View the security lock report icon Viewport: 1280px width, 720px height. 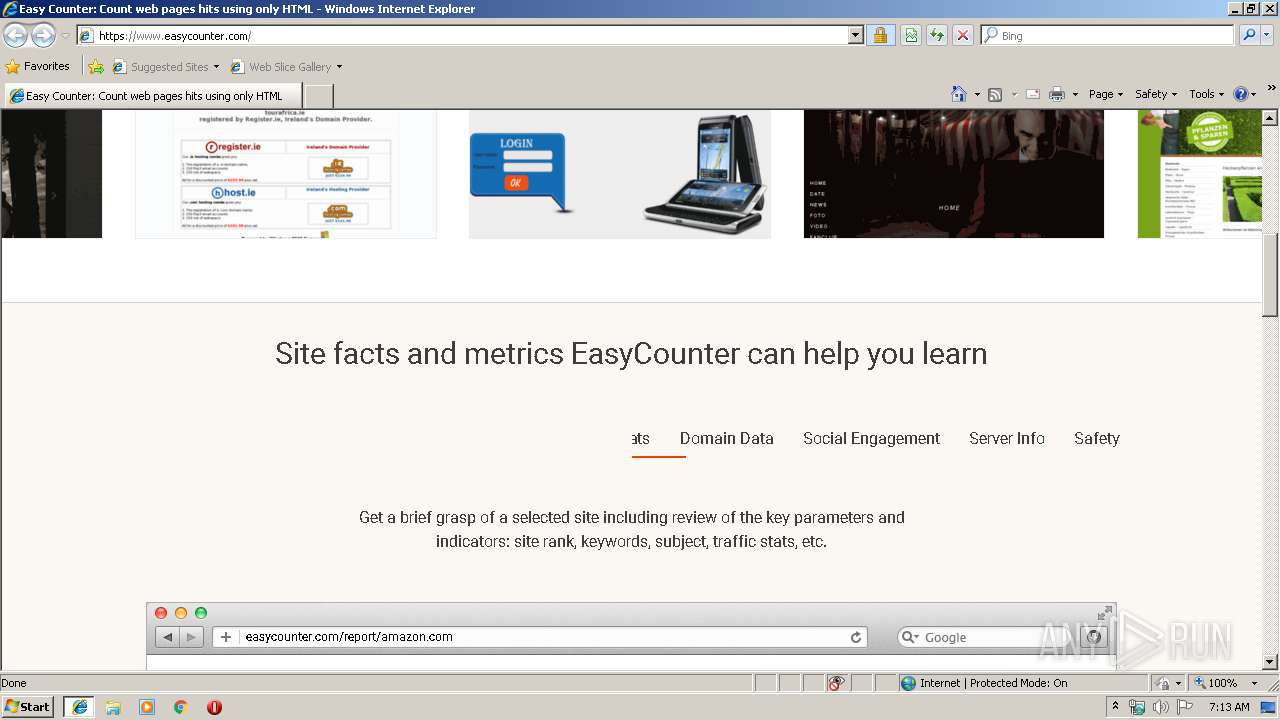click(880, 36)
